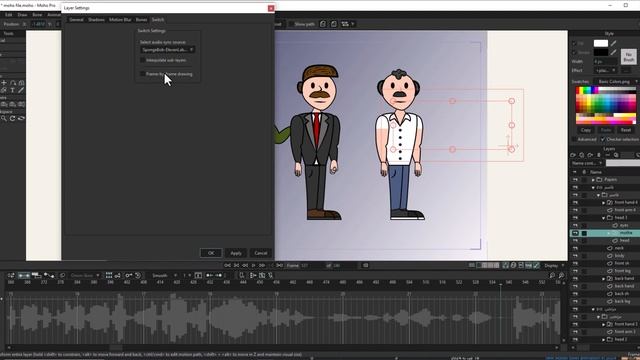Click the stroke color eyedropper icon

tap(613, 52)
